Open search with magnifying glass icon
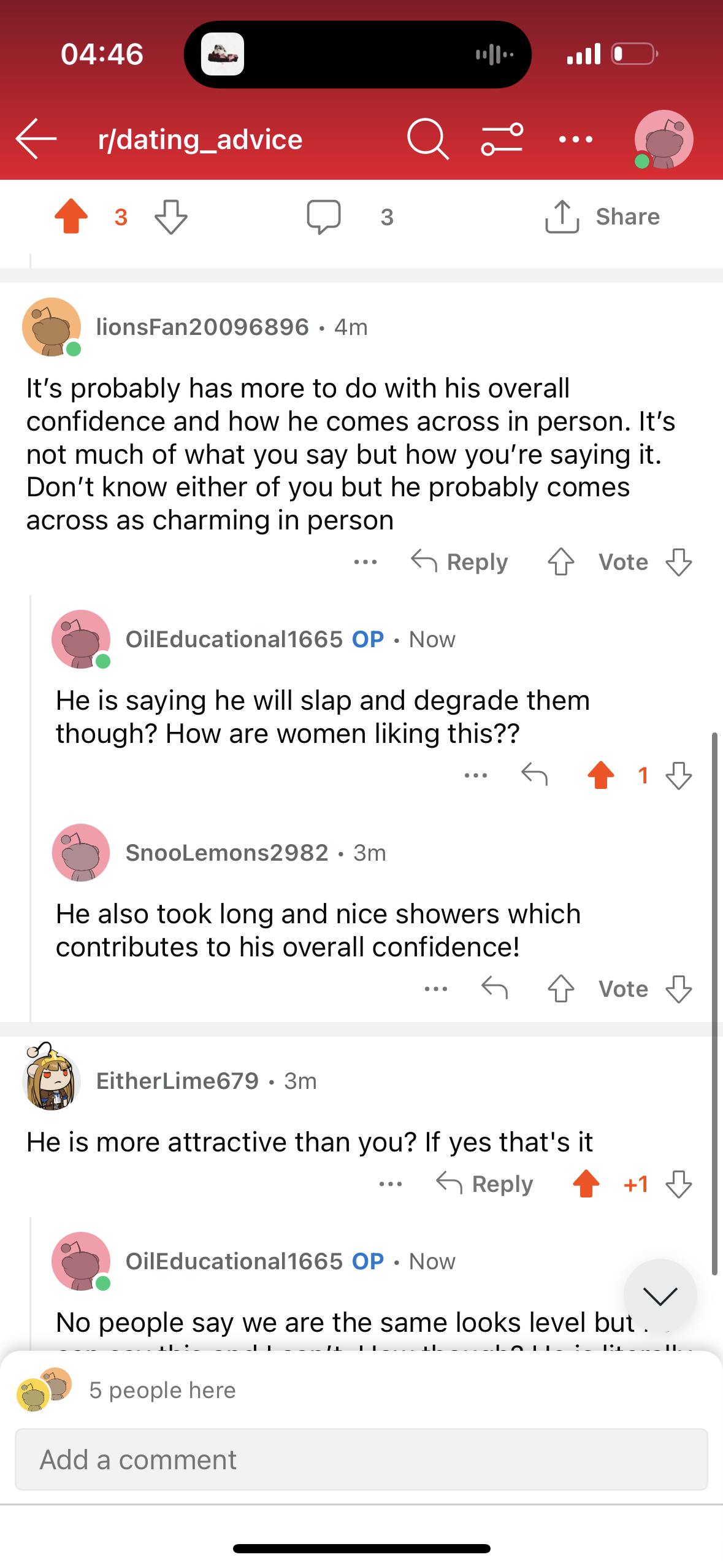 428,139
